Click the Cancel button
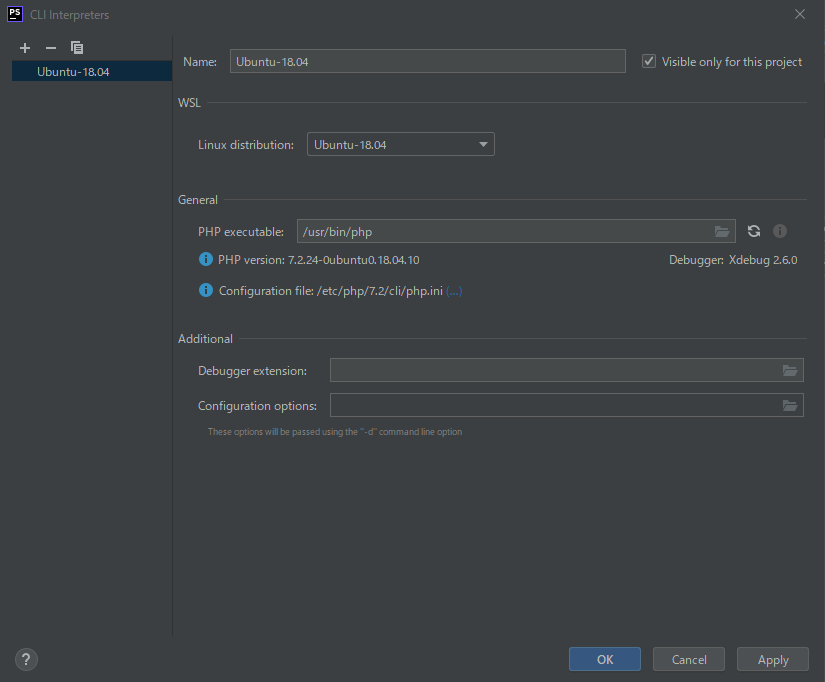Screen dimensions: 825x682 click(x=689, y=659)
